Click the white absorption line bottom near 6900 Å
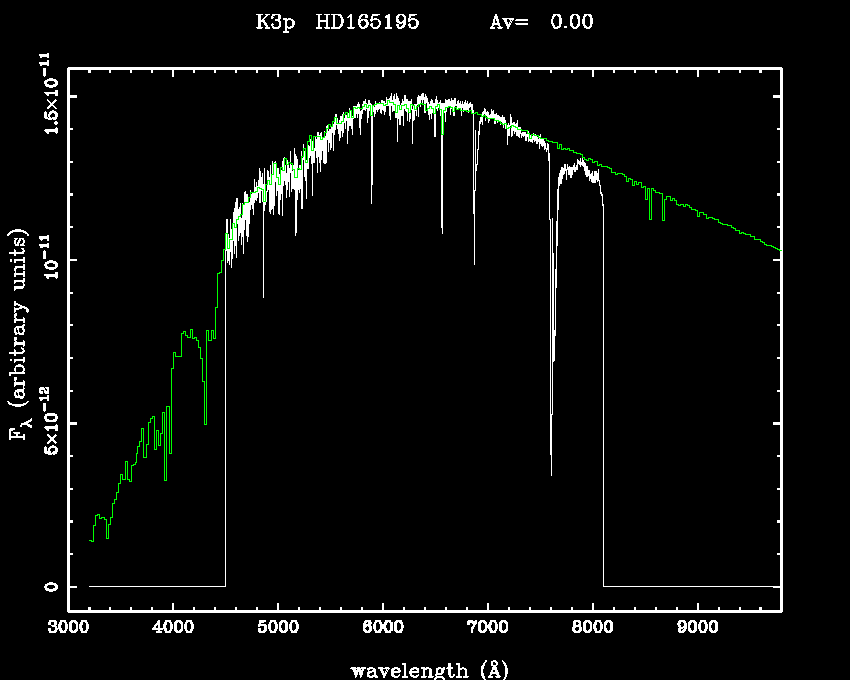850x680 pixels. click(474, 262)
